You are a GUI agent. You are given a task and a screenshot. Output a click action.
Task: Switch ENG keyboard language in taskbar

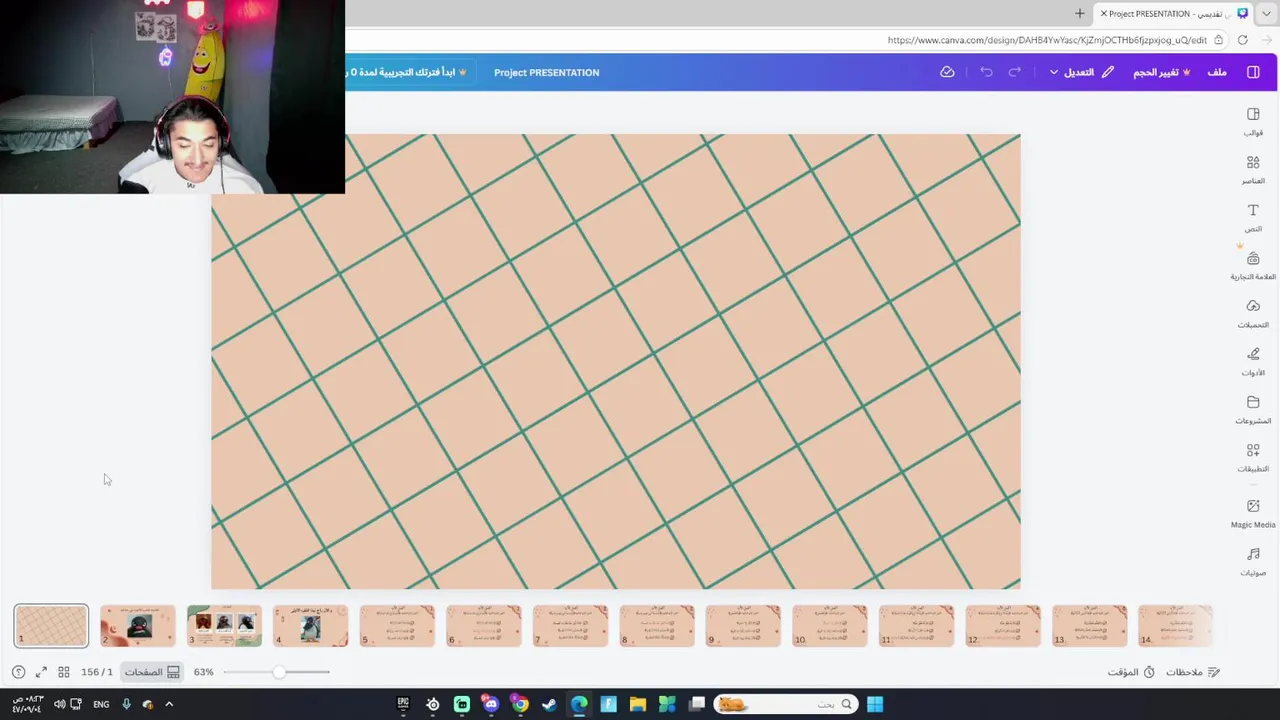pyautogui.click(x=101, y=704)
